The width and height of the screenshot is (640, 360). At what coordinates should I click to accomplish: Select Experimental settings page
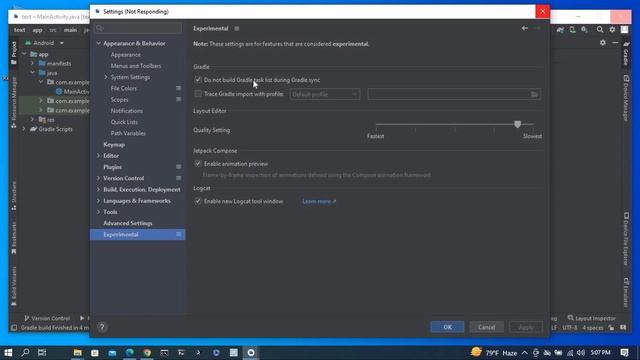click(x=138, y=234)
